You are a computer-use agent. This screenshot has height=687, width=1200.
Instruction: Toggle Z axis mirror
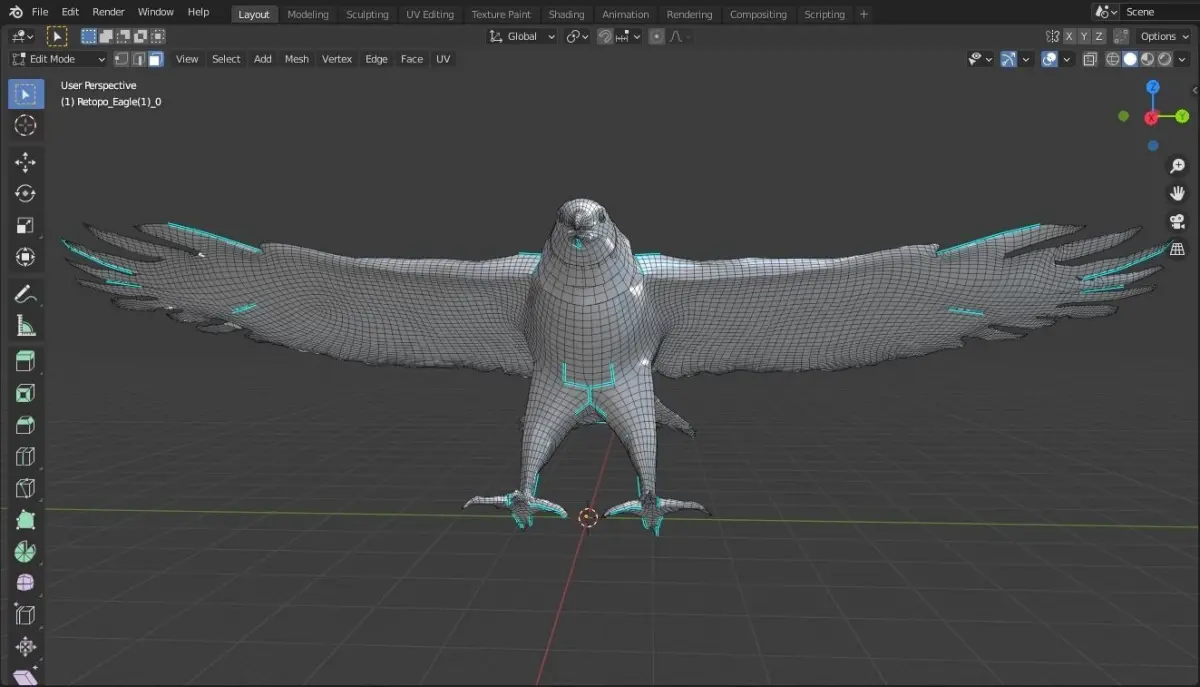[x=1100, y=36]
